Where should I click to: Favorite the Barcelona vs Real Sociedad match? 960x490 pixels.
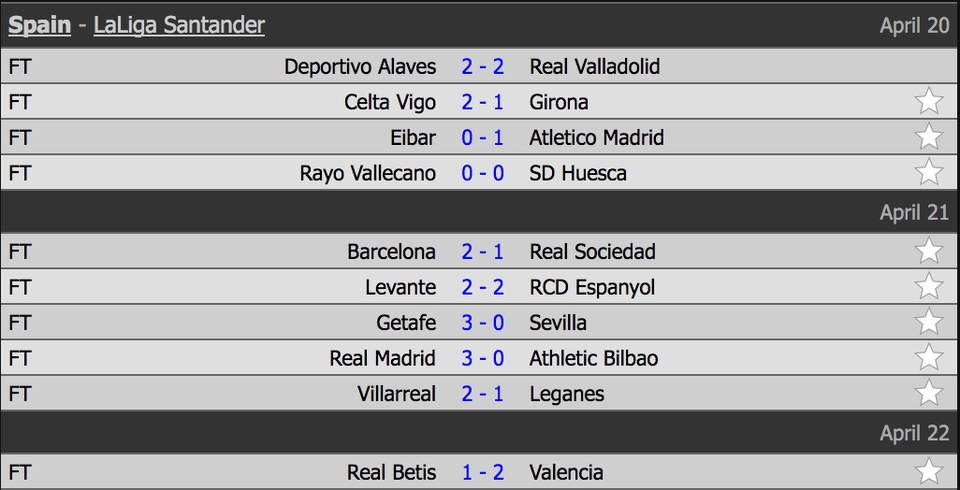(929, 251)
